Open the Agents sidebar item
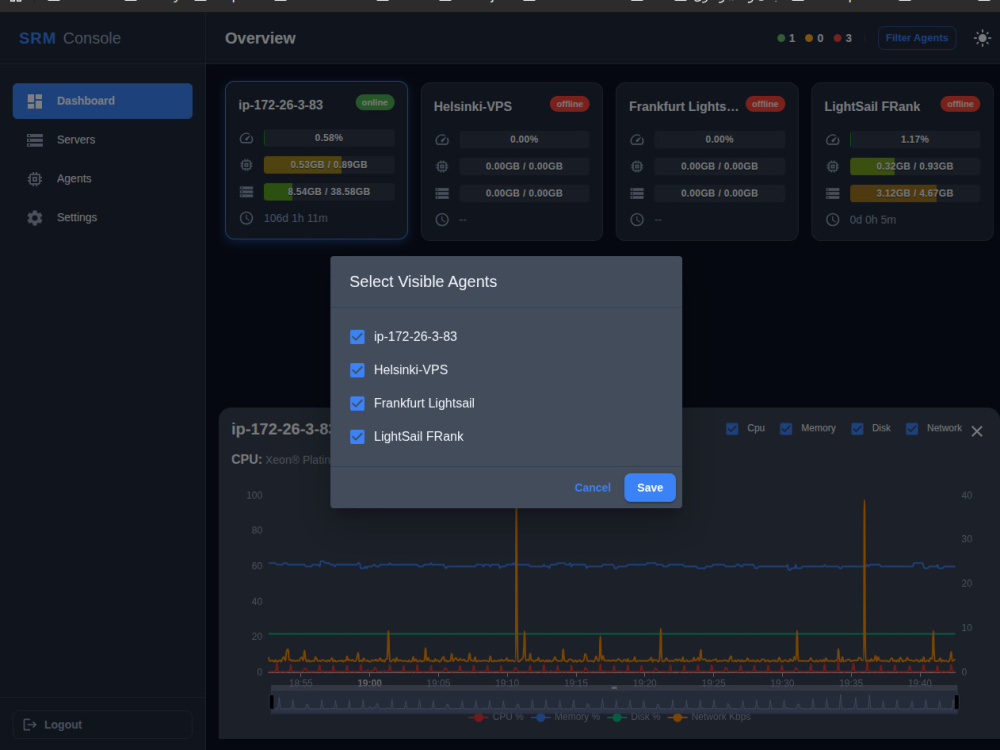 point(102,179)
